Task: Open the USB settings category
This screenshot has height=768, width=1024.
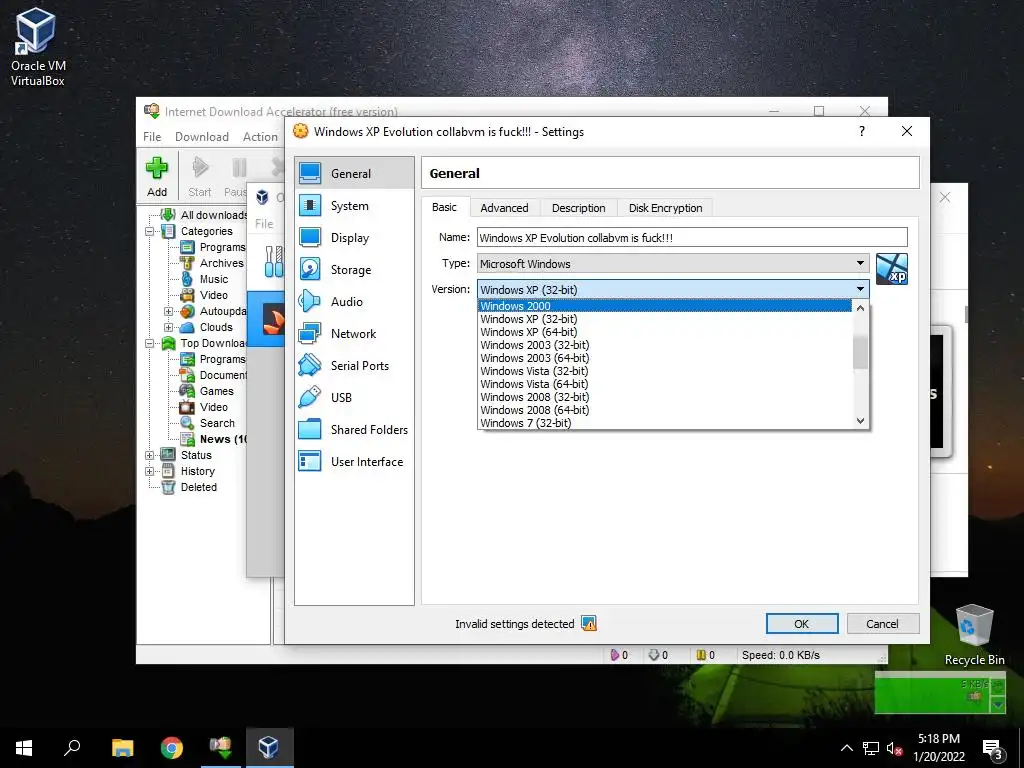Action: (354, 397)
